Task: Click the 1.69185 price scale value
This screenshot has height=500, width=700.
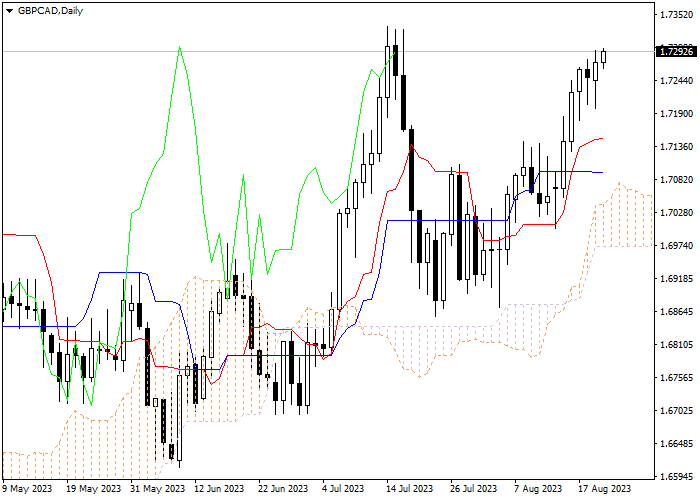Action: (676, 279)
